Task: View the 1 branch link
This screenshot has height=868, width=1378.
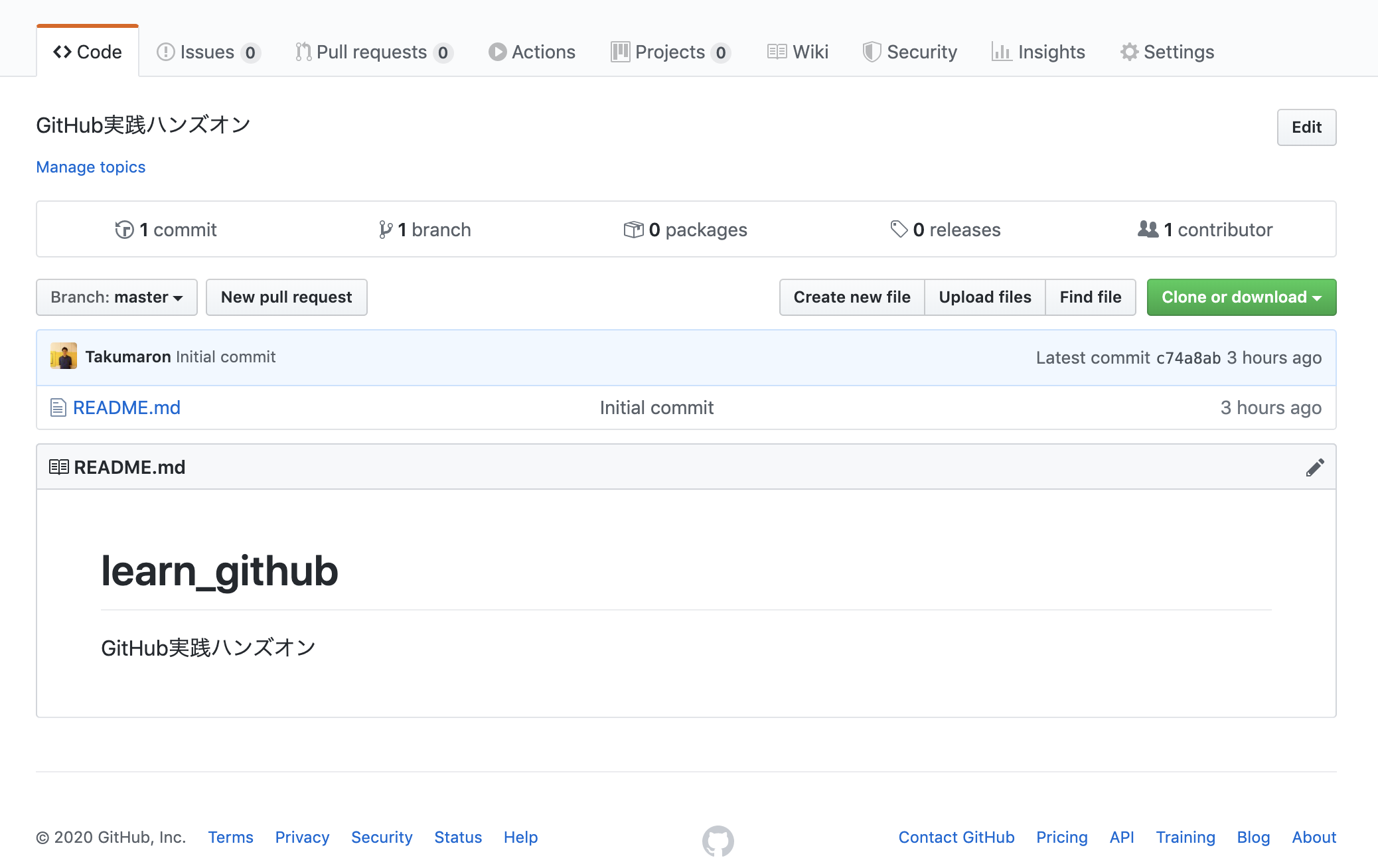Action: (x=425, y=230)
